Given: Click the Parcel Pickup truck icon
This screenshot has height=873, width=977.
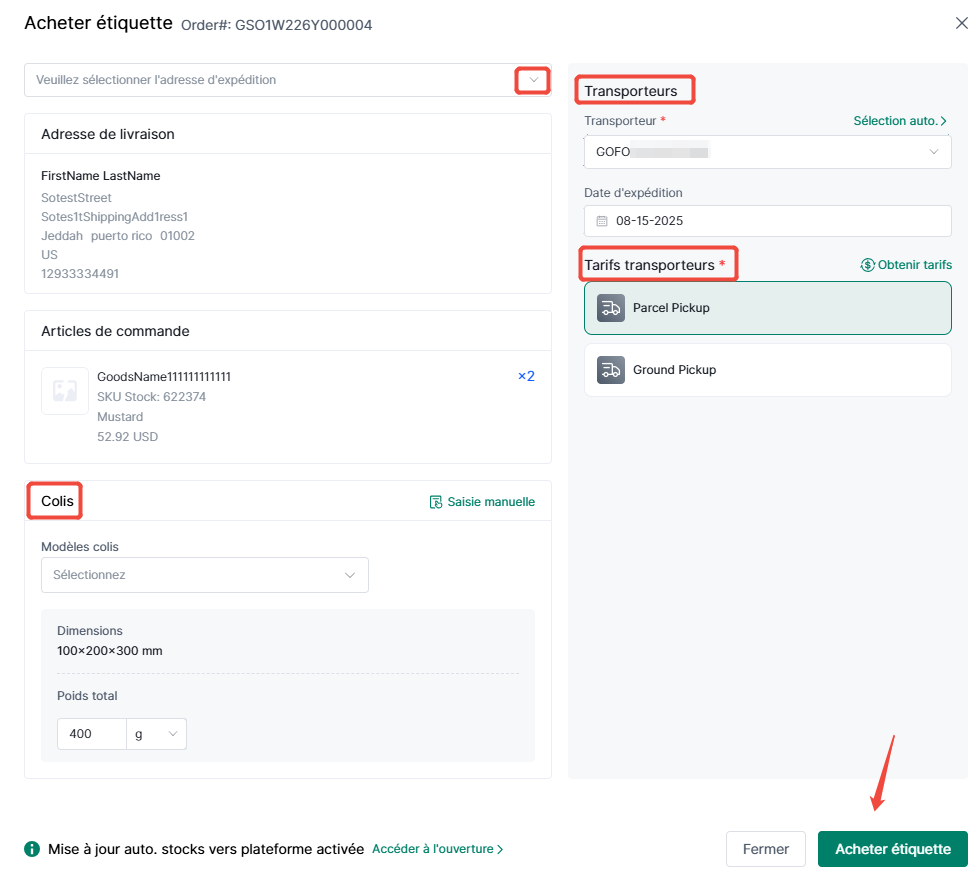Looking at the screenshot, I should [611, 308].
